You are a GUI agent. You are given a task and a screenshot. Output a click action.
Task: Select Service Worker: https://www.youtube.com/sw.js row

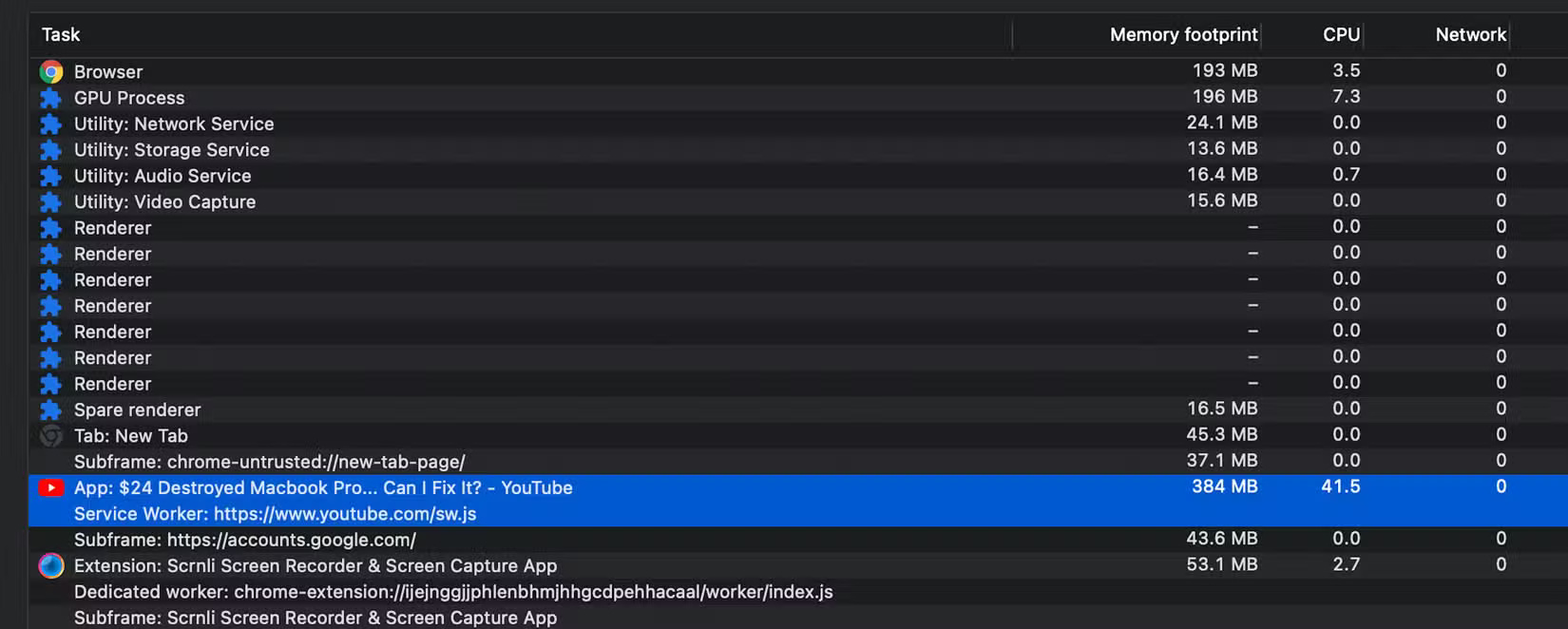798,513
